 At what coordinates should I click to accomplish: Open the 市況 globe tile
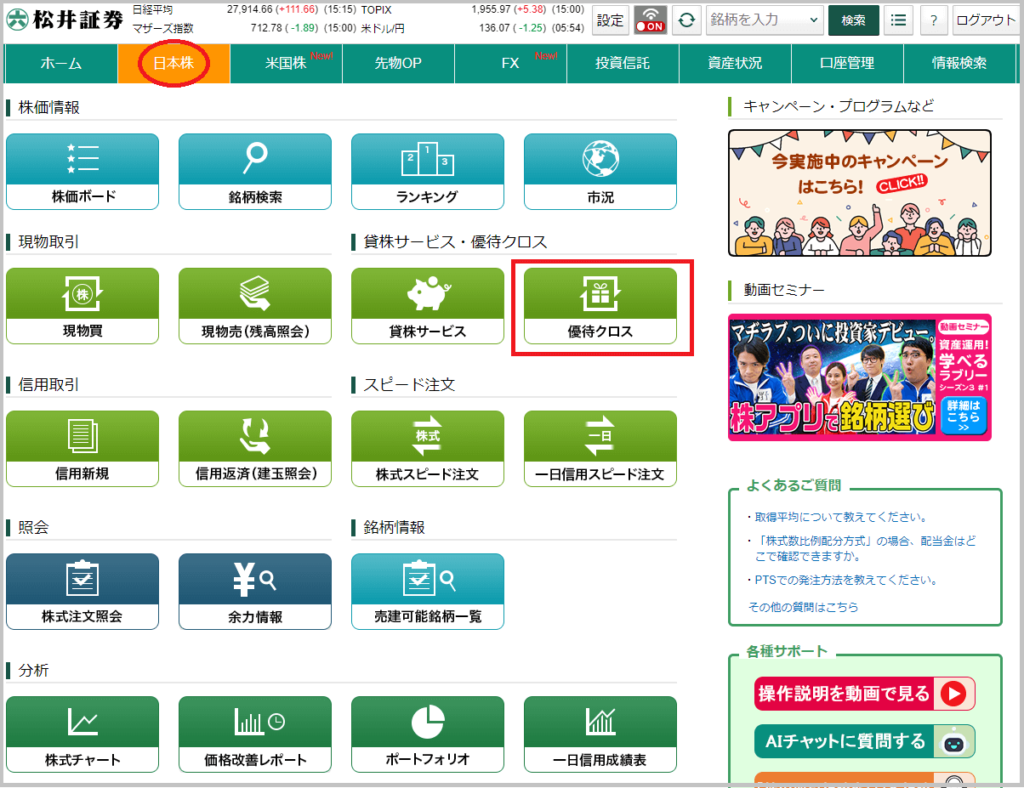pyautogui.click(x=600, y=171)
